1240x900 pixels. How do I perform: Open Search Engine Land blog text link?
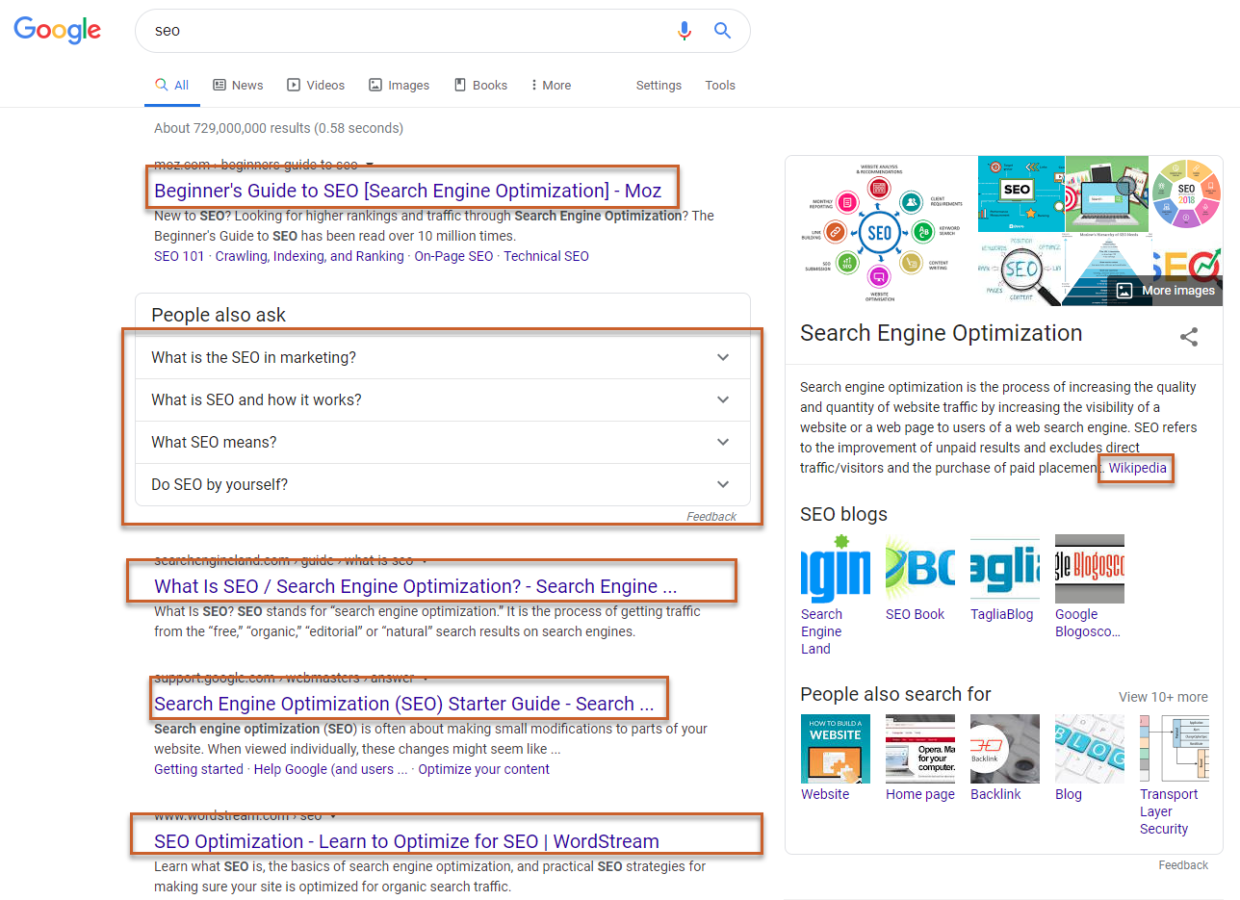(822, 631)
